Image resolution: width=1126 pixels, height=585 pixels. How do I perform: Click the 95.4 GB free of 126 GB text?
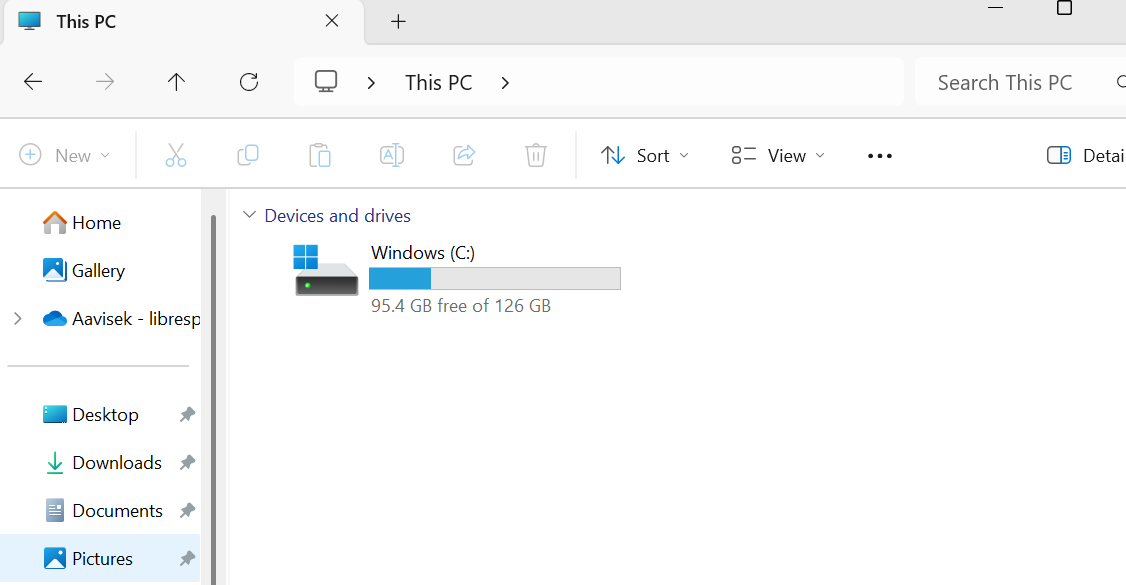[x=461, y=306]
